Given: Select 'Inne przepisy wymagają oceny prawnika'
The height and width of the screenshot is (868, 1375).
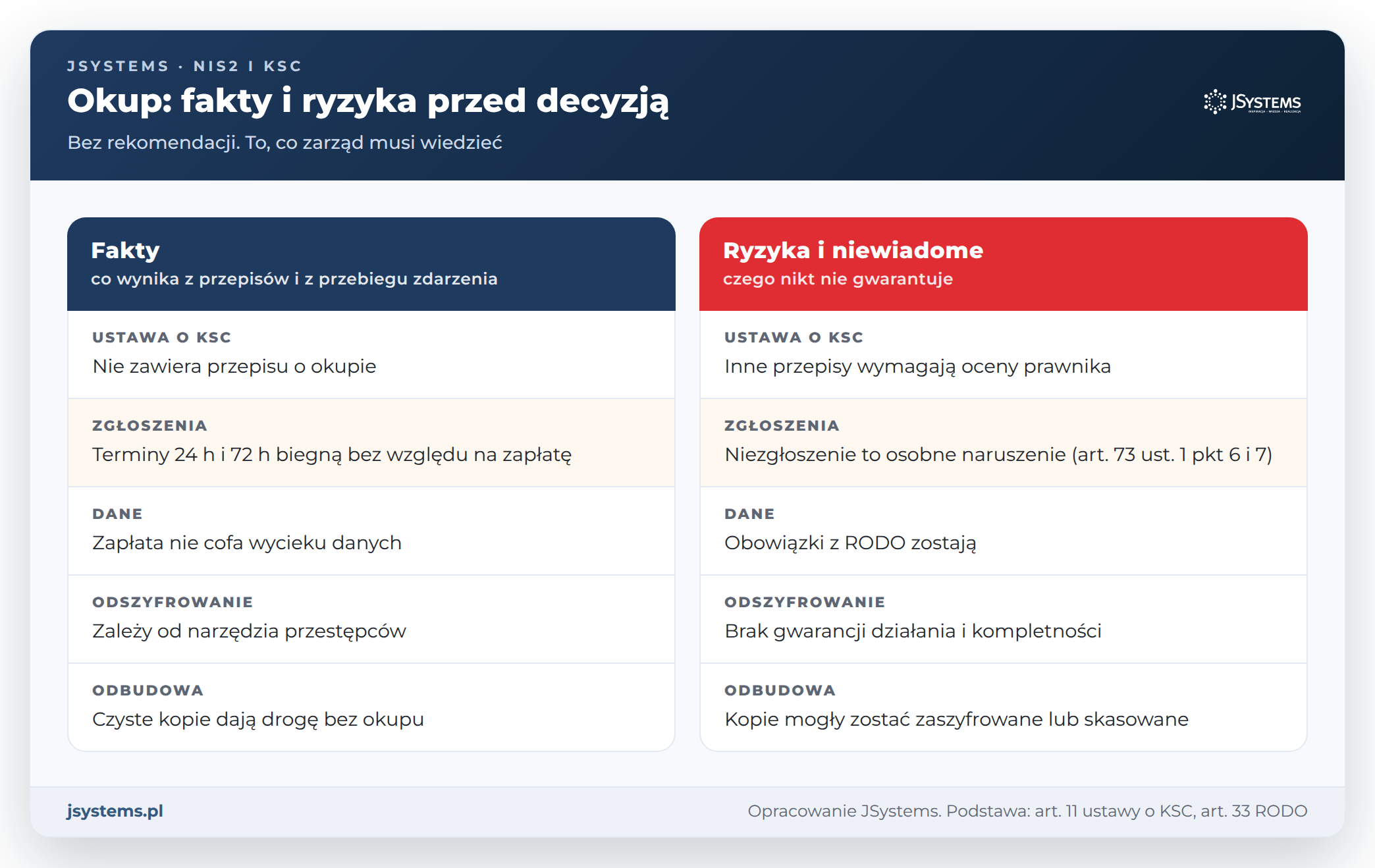Looking at the screenshot, I should (917, 366).
